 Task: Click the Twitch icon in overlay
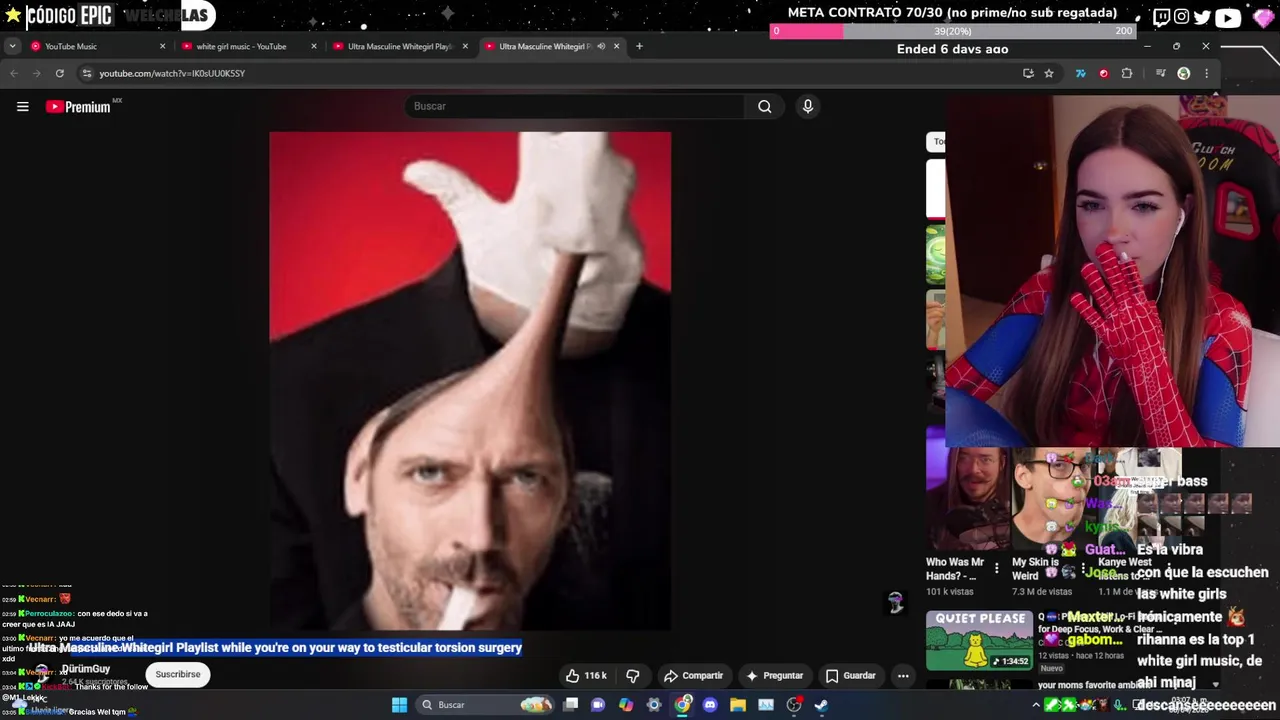pos(1161,16)
